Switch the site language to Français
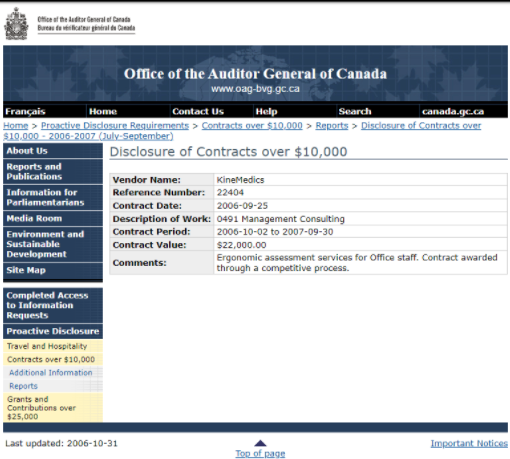This screenshot has width=510, height=459. (x=25, y=111)
